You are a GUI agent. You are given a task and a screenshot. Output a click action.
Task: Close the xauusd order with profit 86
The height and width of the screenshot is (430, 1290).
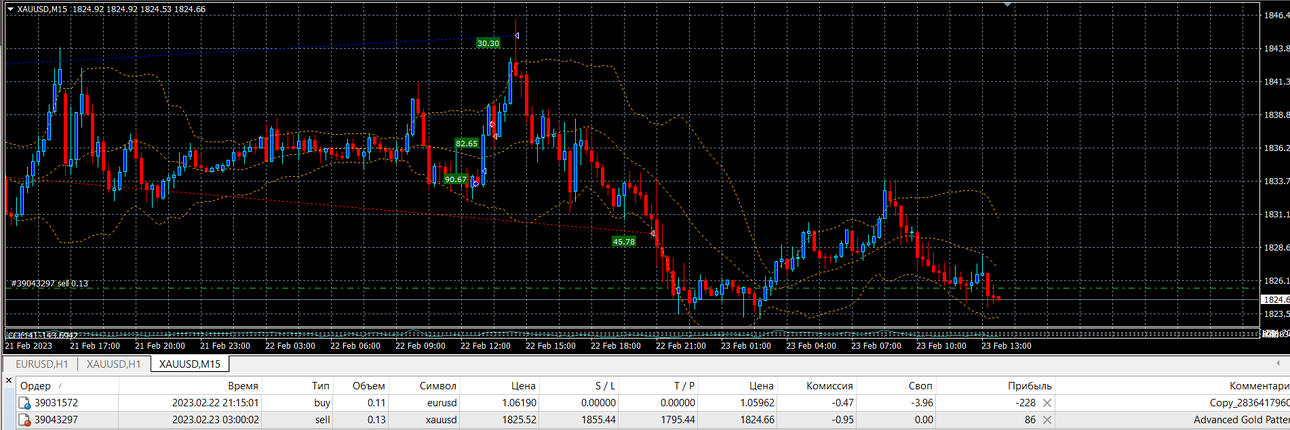tap(1047, 420)
